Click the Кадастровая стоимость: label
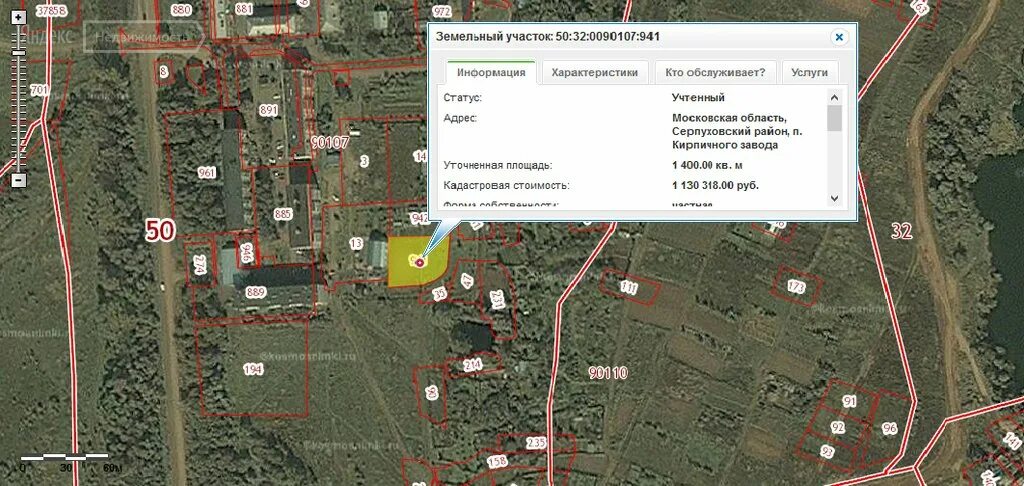The image size is (1024, 486). 506,186
